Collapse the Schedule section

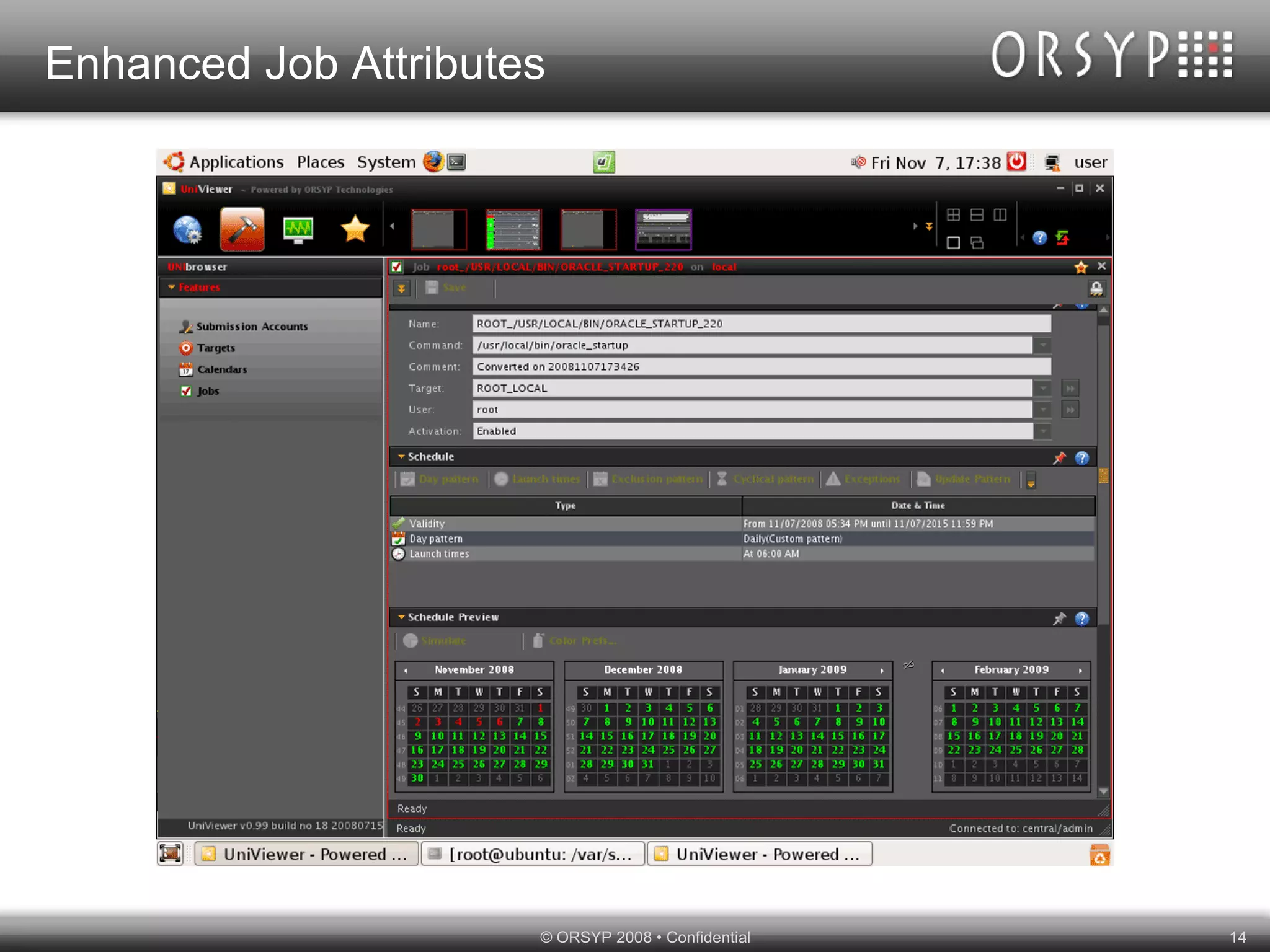pos(401,456)
